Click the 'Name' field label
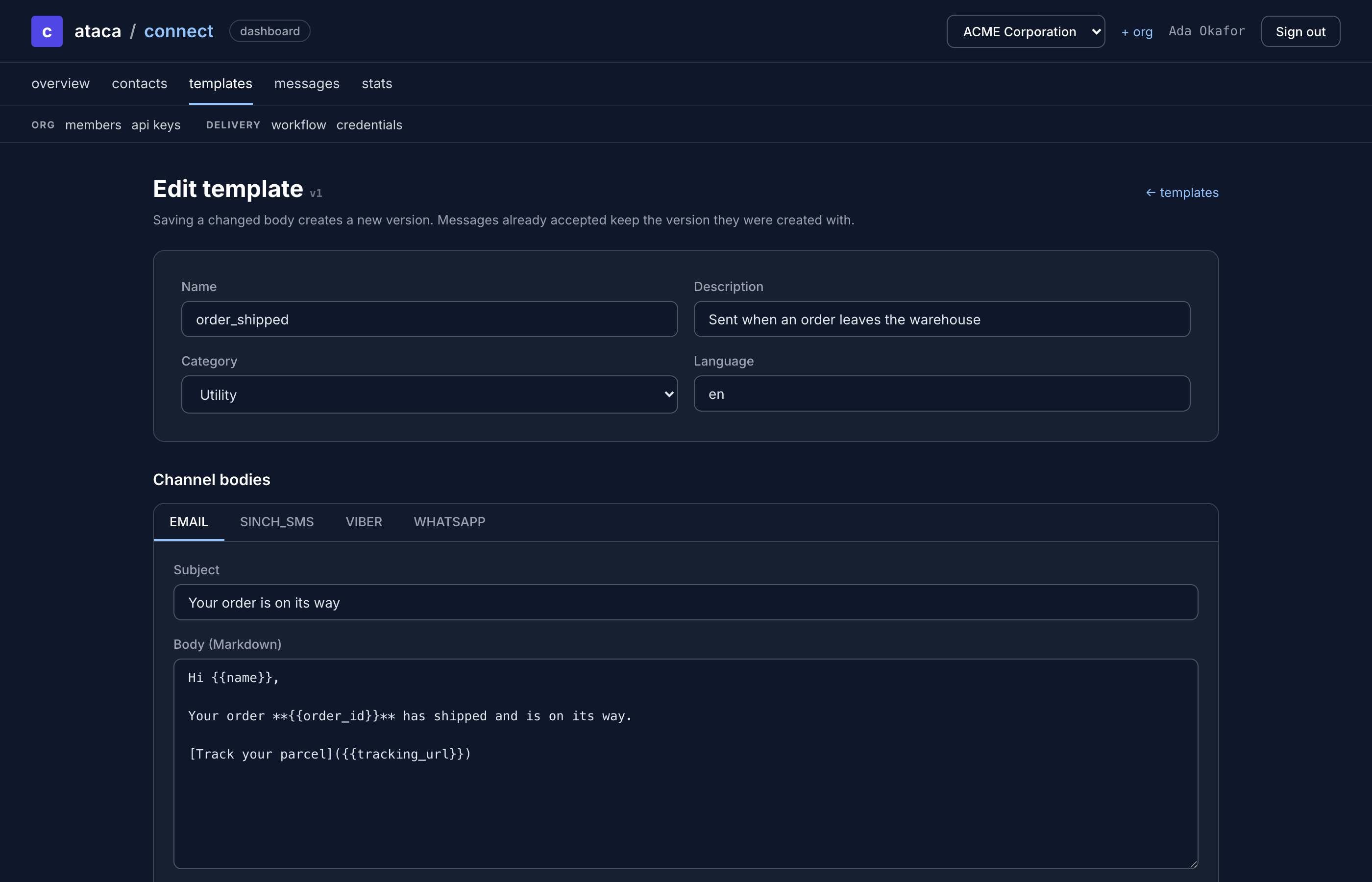The height and width of the screenshot is (882, 1372). (x=199, y=286)
